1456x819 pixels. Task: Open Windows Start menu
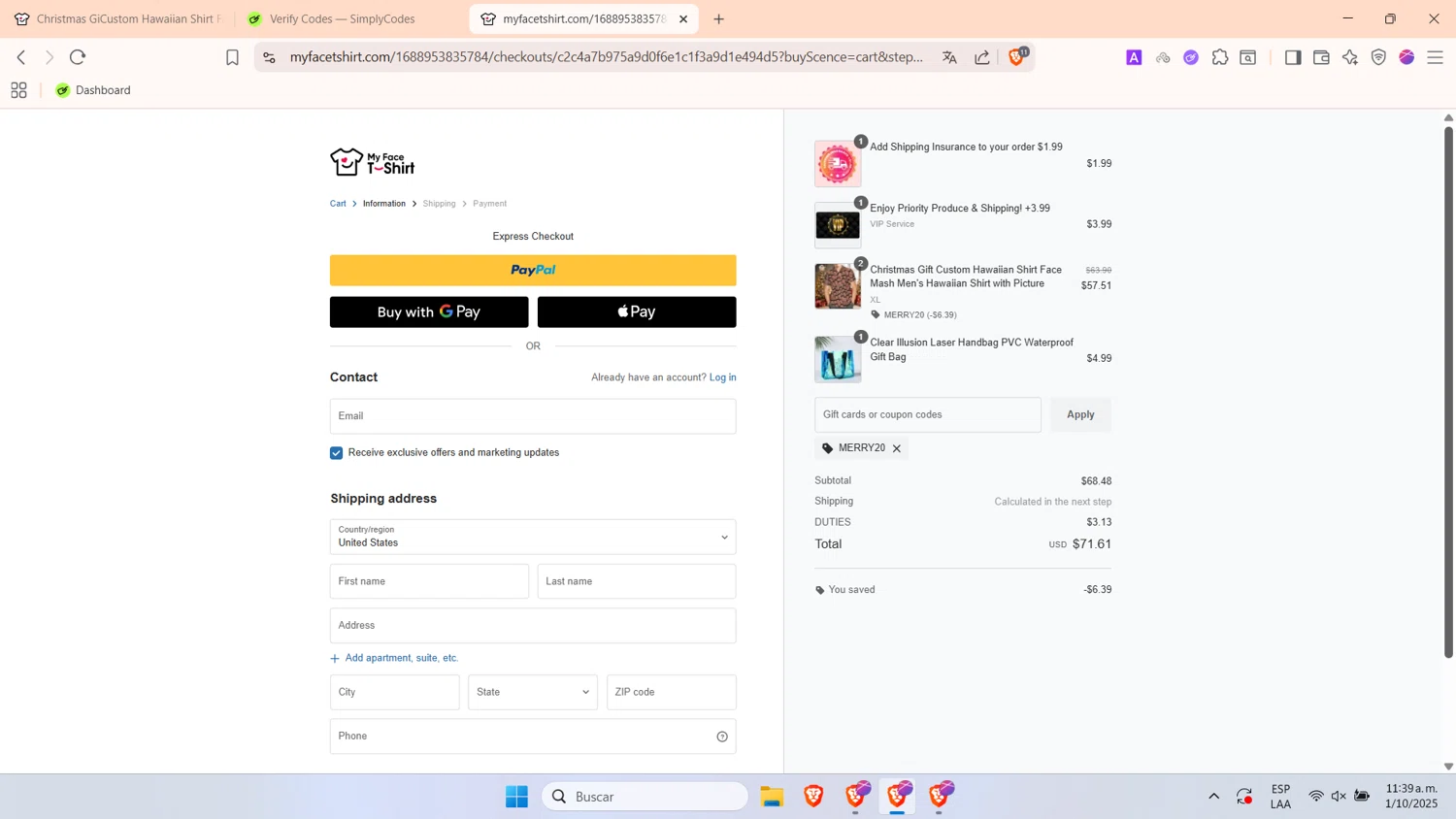516,797
